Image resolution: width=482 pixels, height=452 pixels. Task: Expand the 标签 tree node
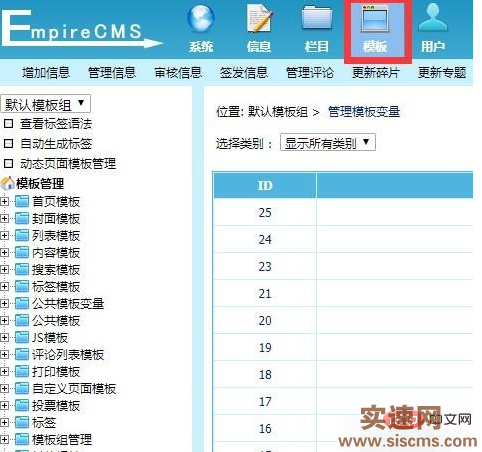tap(4, 423)
